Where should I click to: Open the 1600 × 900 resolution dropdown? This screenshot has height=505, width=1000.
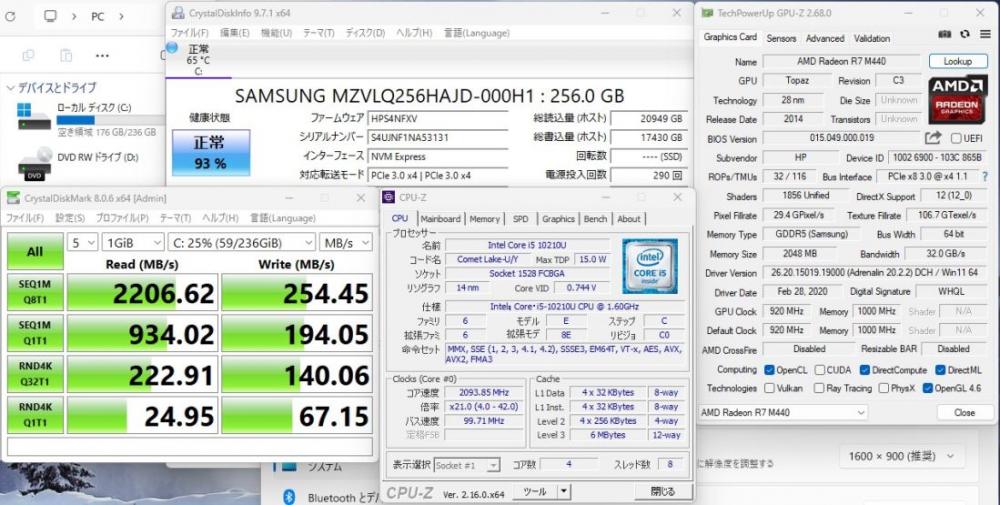point(901,456)
